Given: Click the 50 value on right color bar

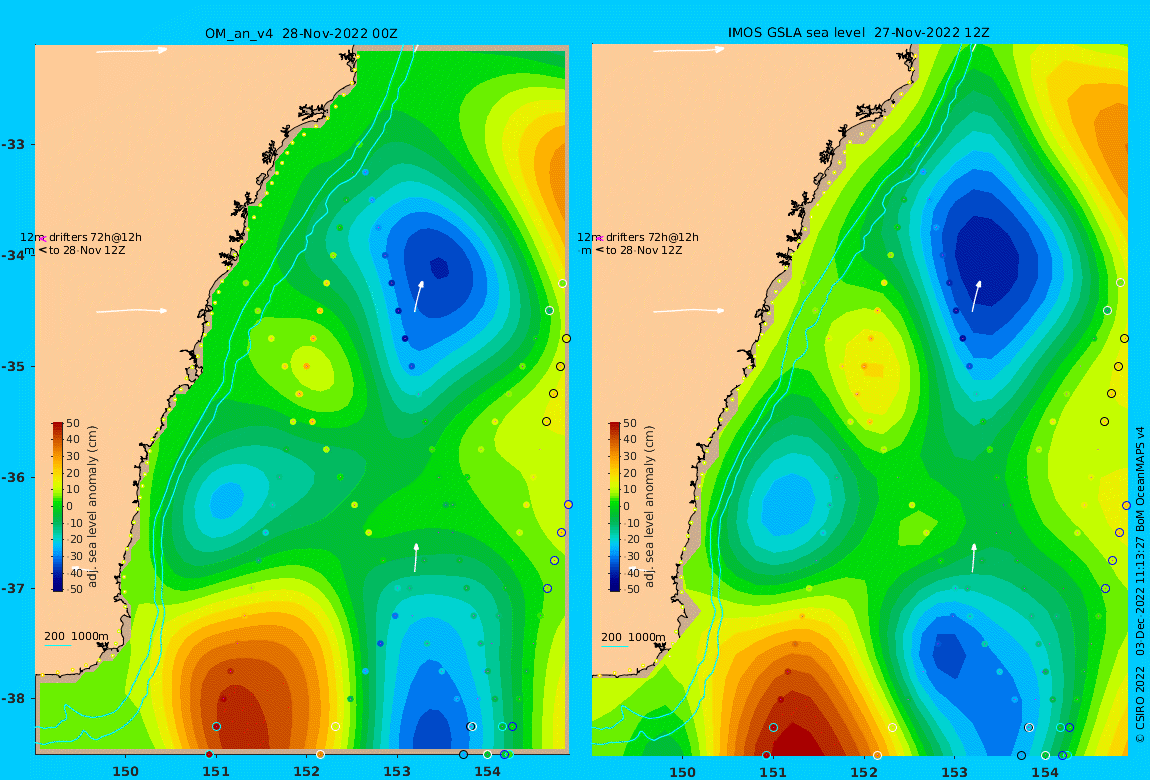Looking at the screenshot, I should point(630,424).
